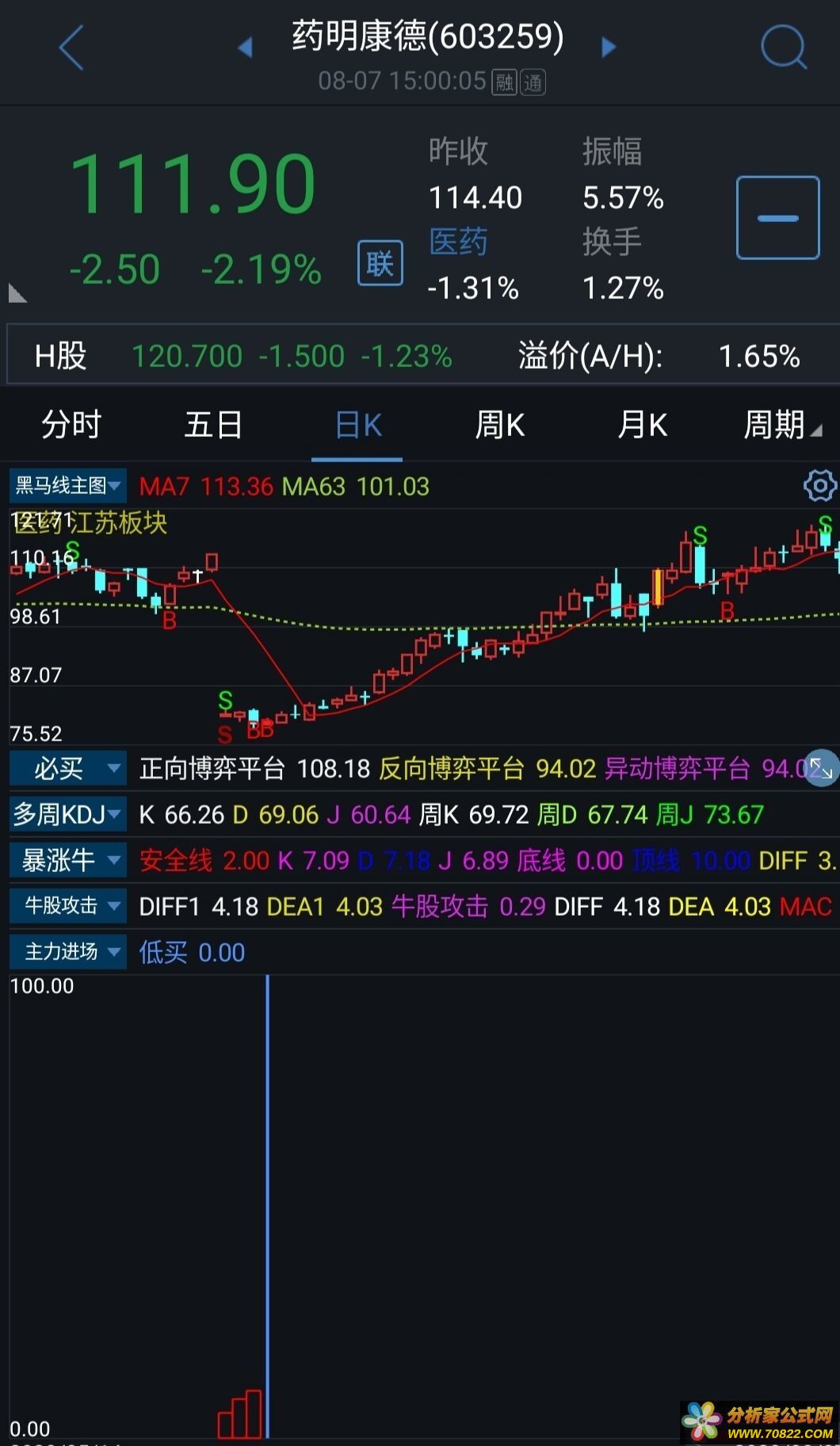Open 黑马线主图 indicator dropdown

tap(68, 485)
